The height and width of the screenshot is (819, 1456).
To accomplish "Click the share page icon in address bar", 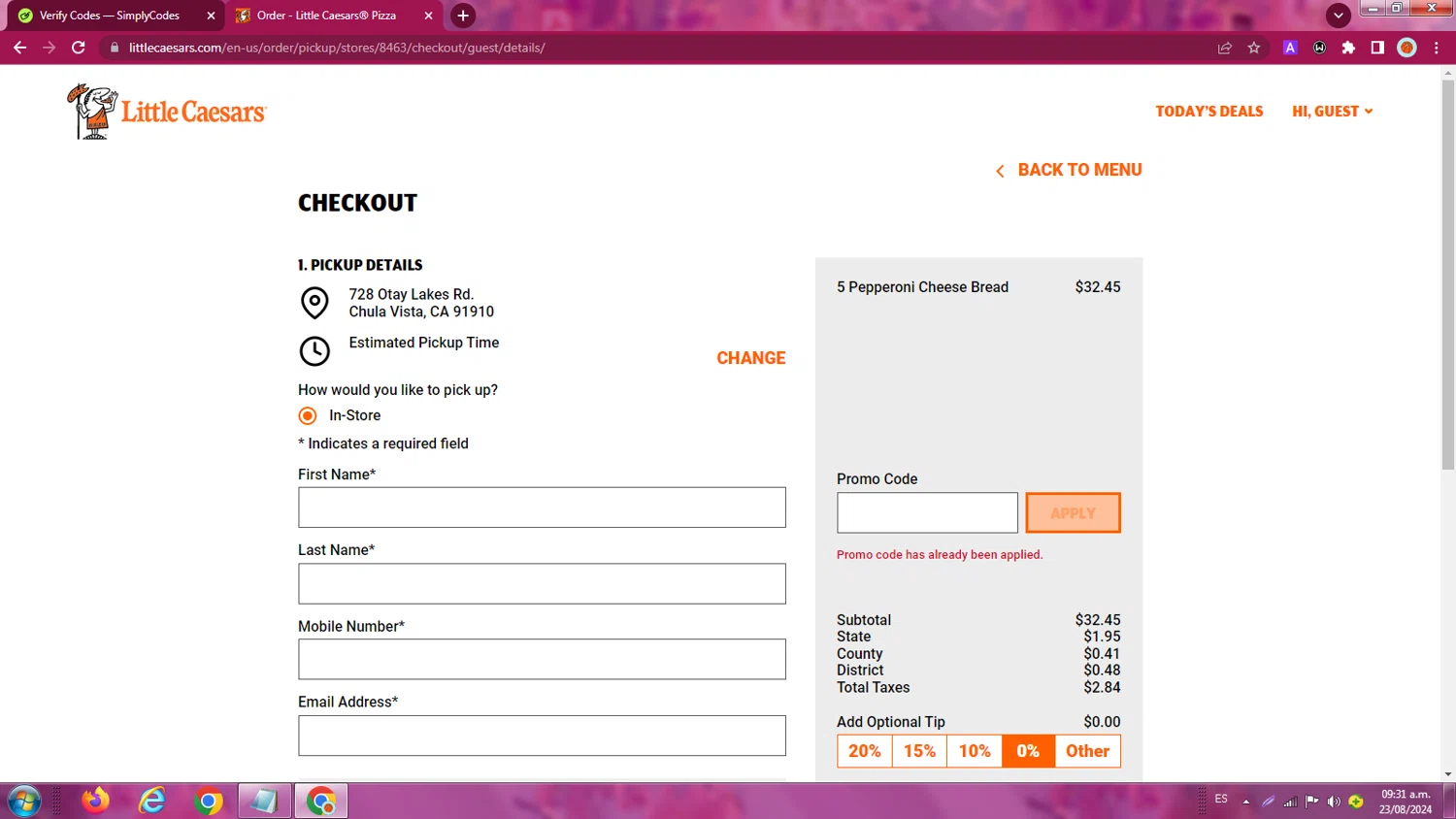I will (1225, 48).
